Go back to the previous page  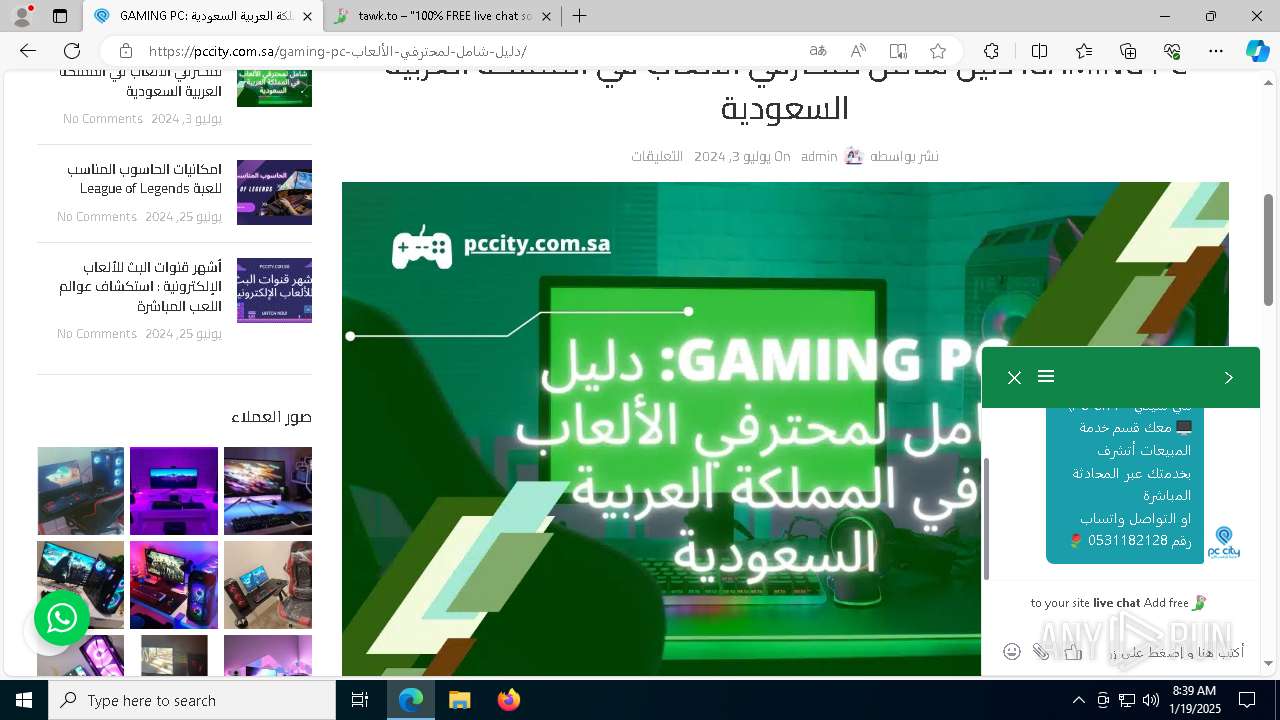tap(28, 51)
